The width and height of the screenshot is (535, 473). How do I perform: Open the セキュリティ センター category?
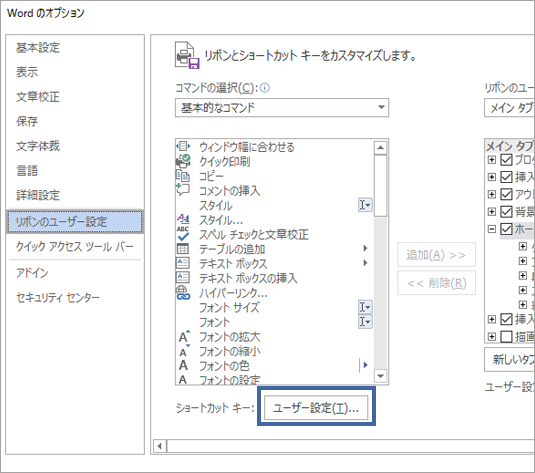pyautogui.click(x=58, y=298)
